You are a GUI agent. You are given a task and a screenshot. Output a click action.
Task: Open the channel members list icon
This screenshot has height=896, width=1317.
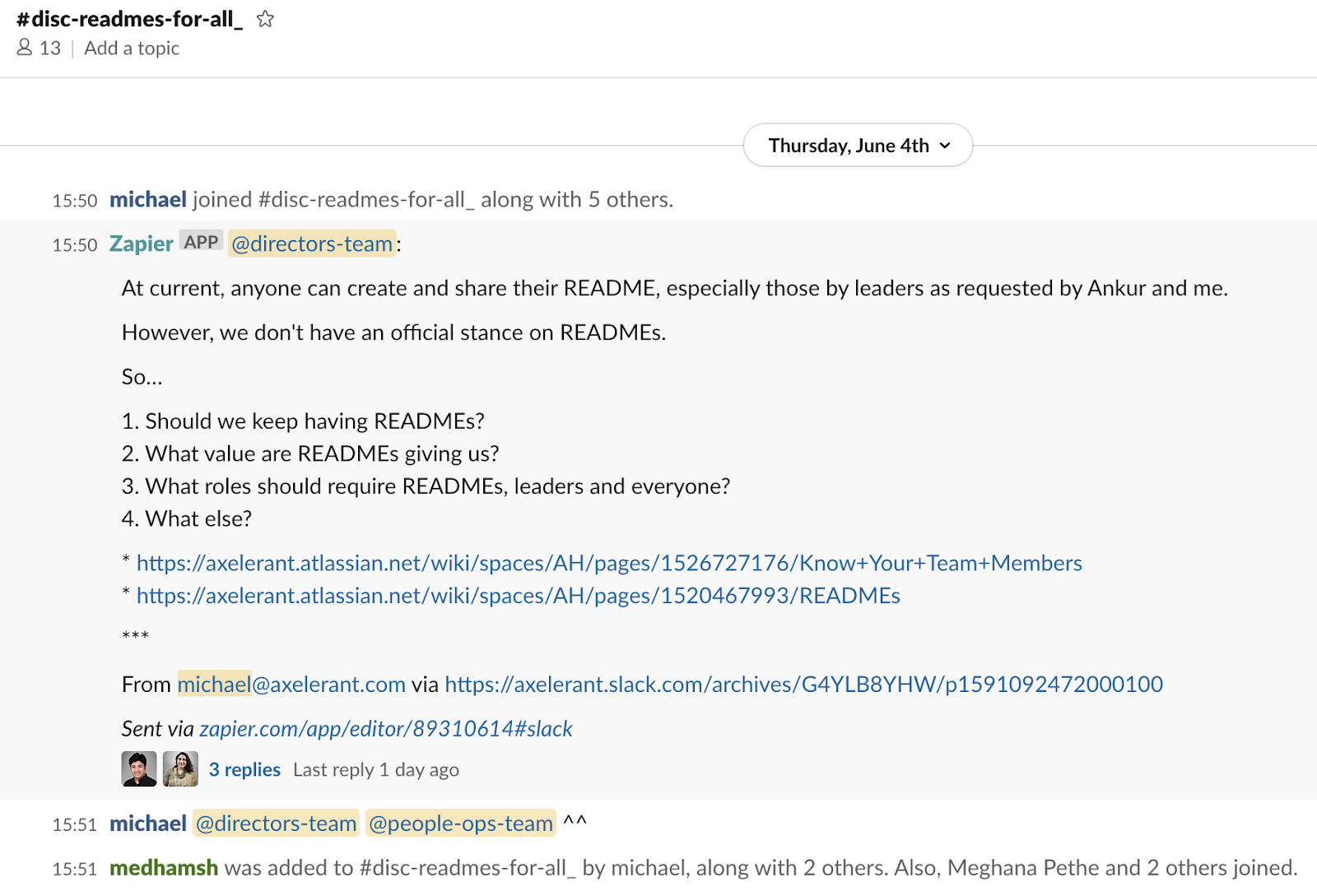[25, 48]
